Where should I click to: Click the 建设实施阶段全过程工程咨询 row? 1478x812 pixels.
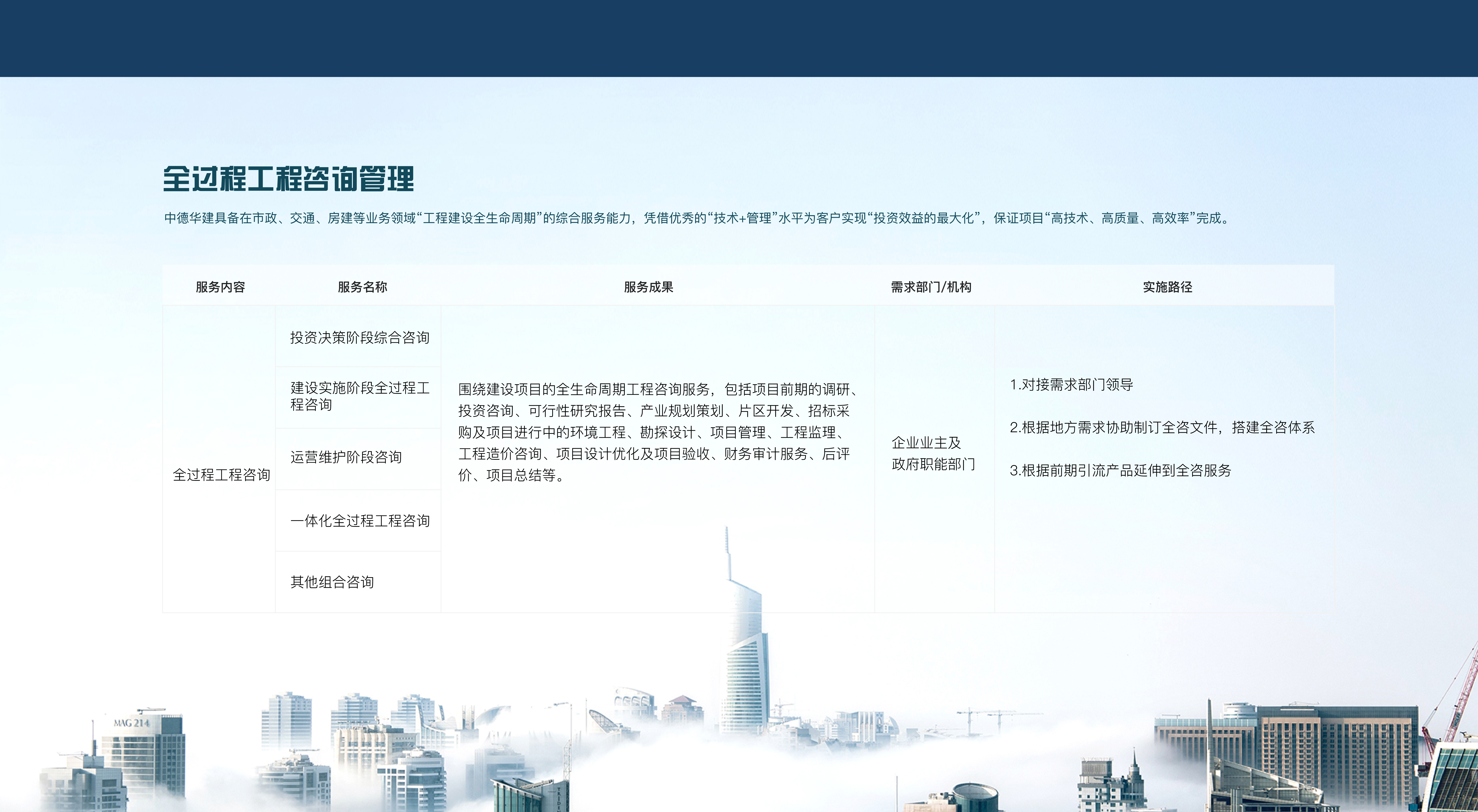(x=358, y=397)
